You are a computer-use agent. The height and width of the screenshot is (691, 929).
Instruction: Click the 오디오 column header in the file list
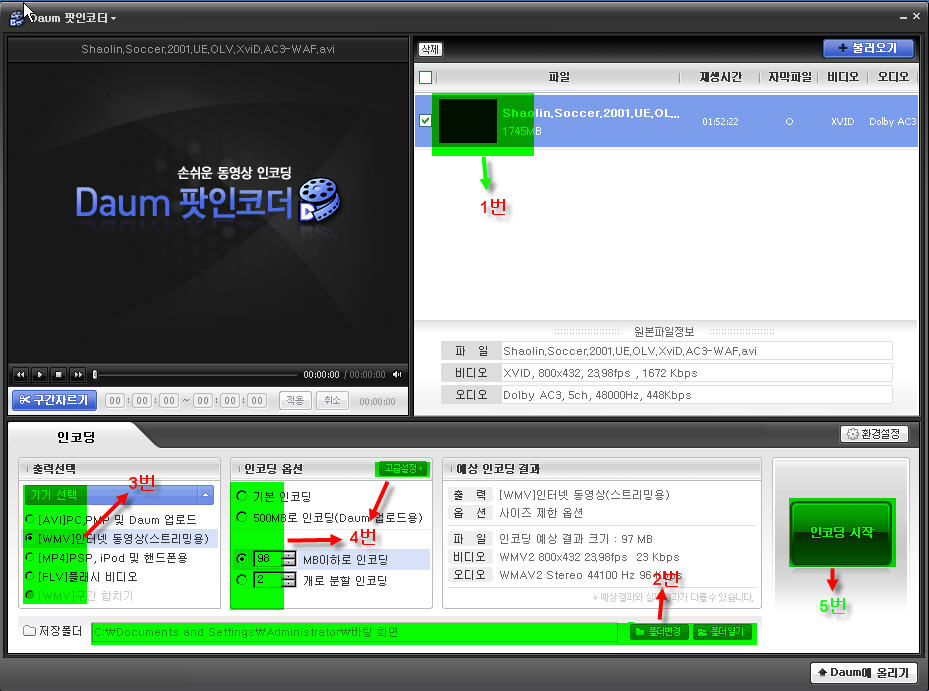[x=893, y=77]
